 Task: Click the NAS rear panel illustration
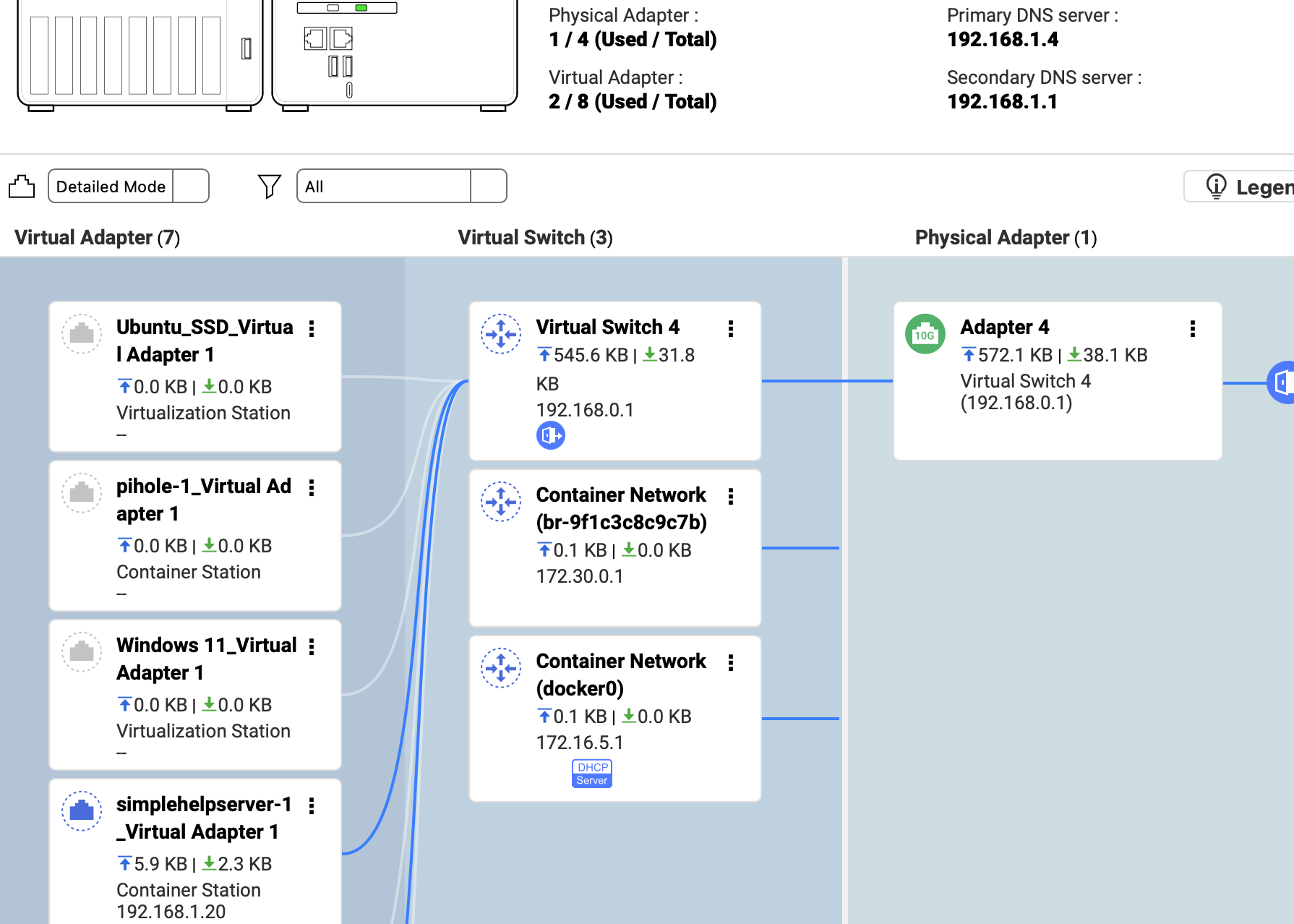(395, 54)
